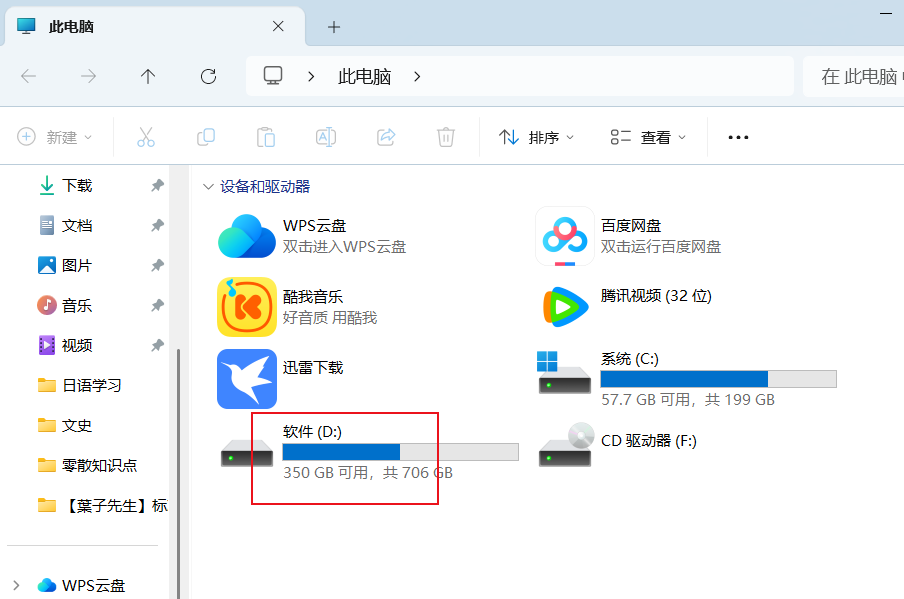Select the 迅雷下载 bird icon
Image resolution: width=904 pixels, height=599 pixels.
247,379
